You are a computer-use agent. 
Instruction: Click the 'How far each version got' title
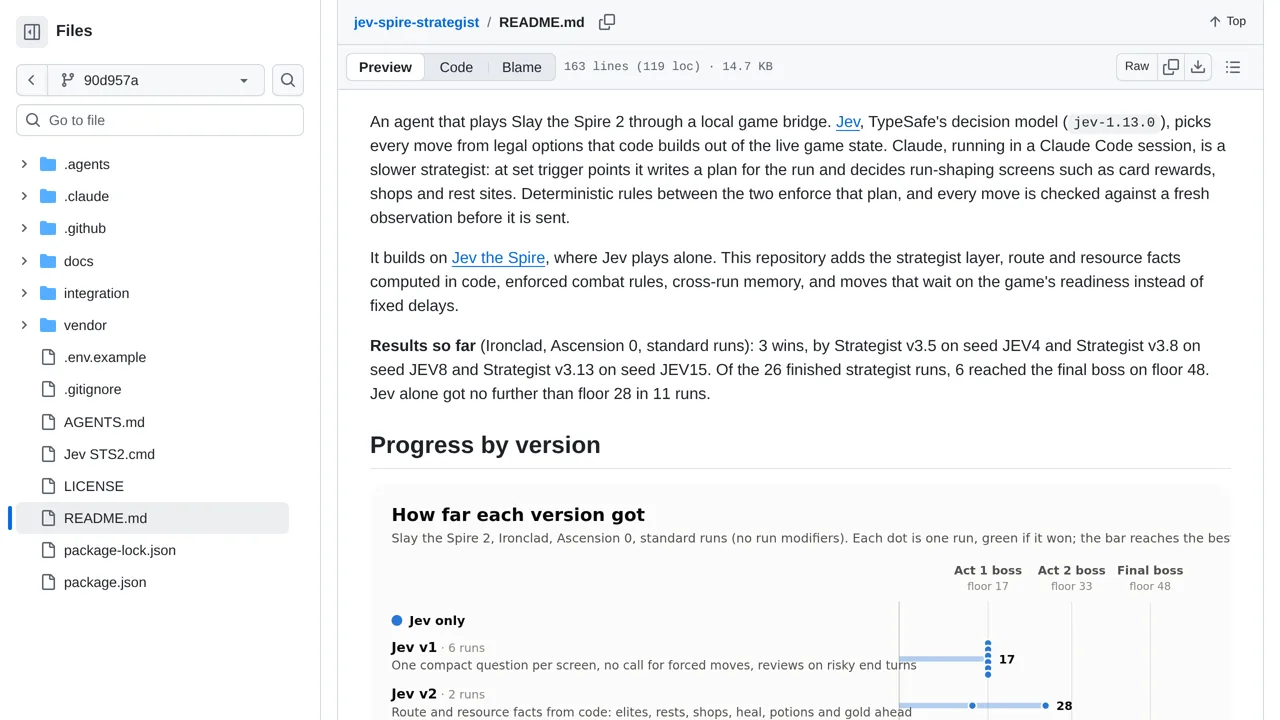(518, 515)
